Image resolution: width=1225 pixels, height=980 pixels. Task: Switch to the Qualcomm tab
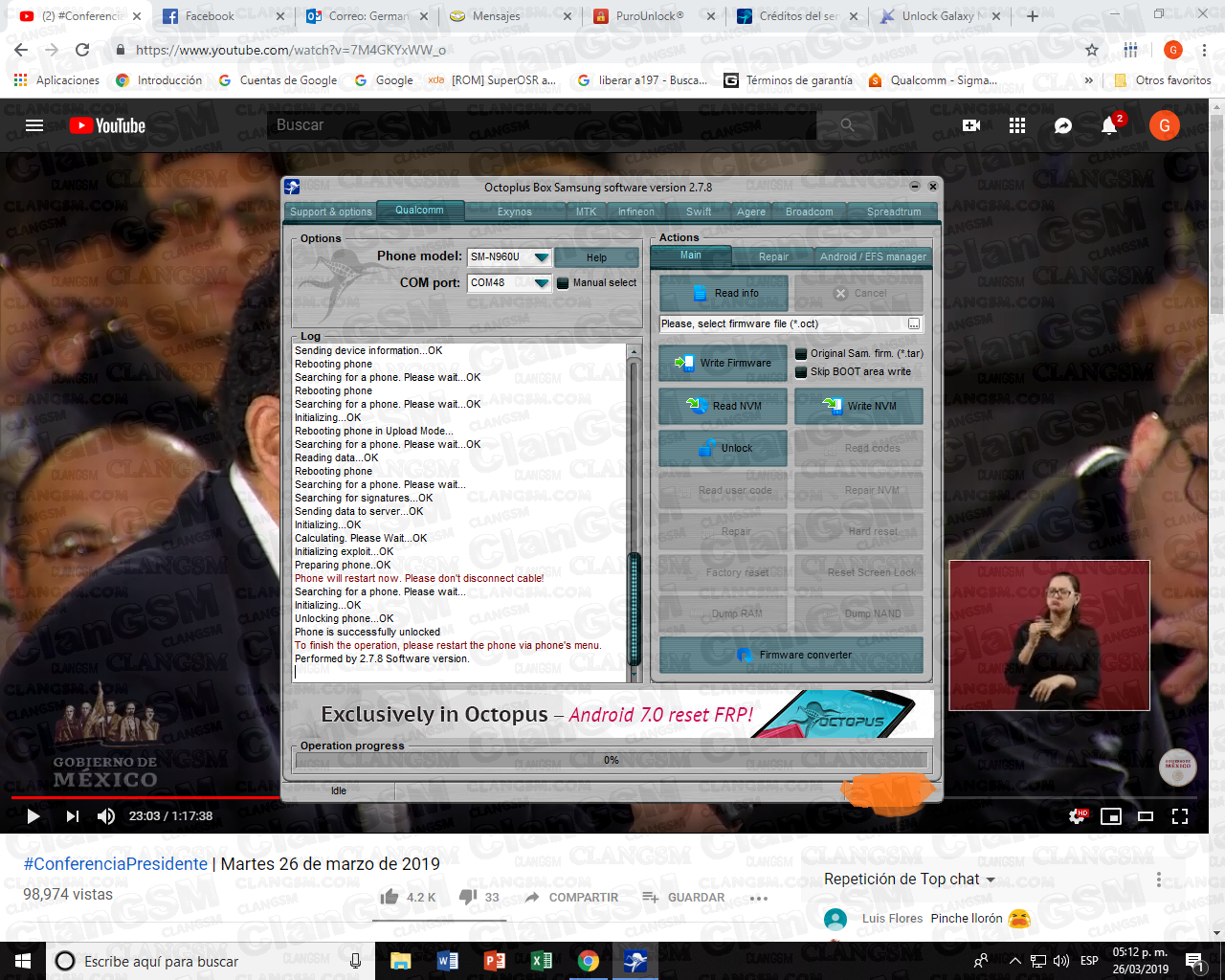[420, 210]
